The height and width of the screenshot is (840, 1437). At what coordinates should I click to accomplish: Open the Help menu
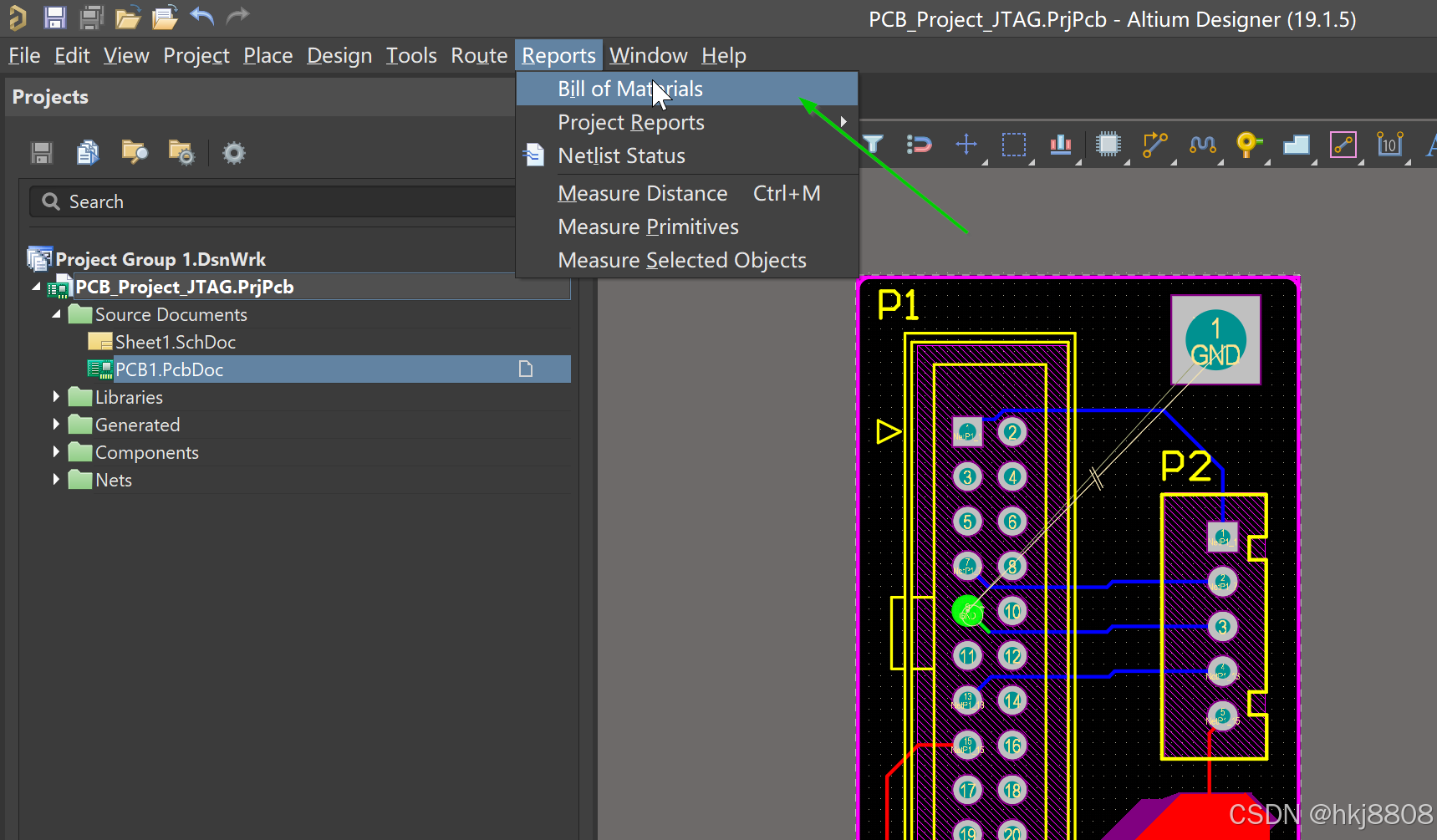pyautogui.click(x=724, y=56)
